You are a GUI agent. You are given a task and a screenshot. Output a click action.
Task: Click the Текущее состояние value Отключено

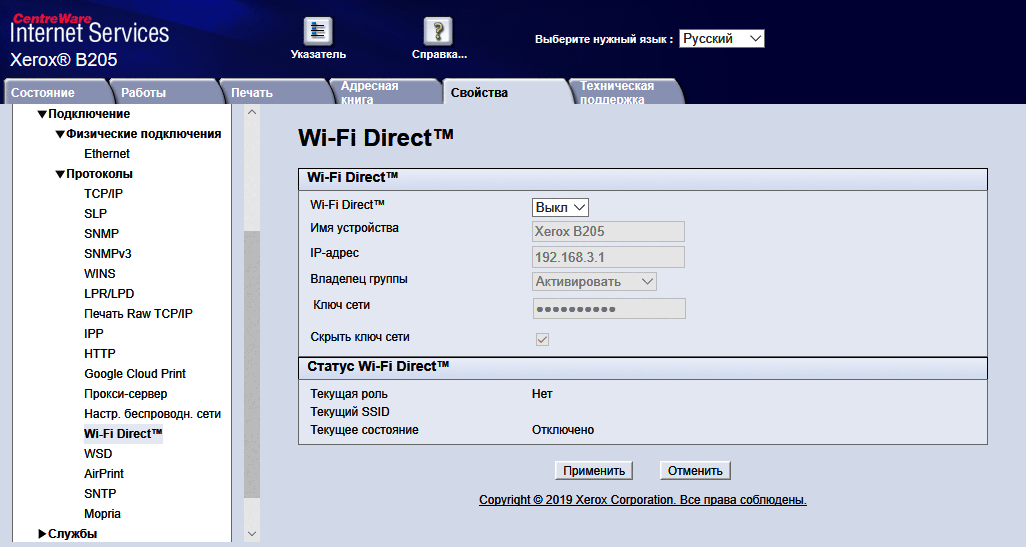(563, 430)
